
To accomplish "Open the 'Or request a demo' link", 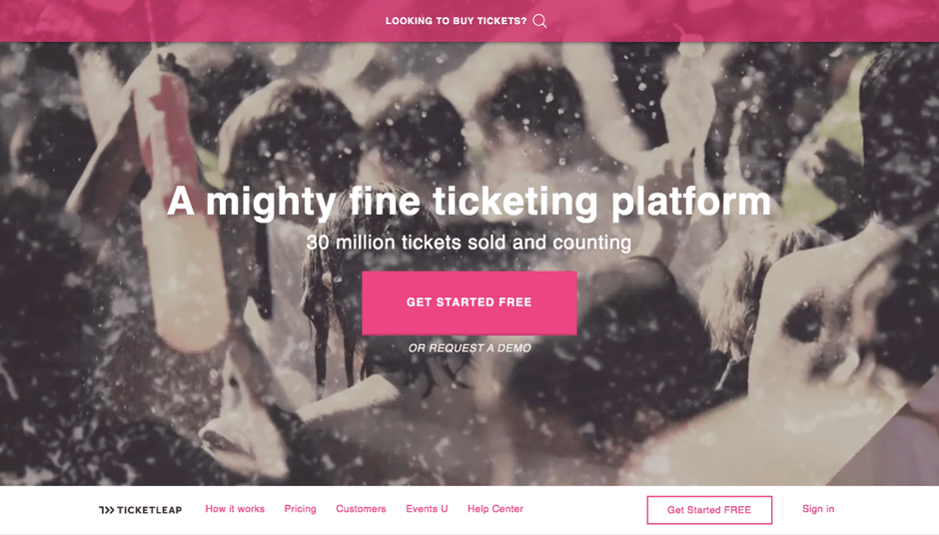I will click(x=470, y=348).
